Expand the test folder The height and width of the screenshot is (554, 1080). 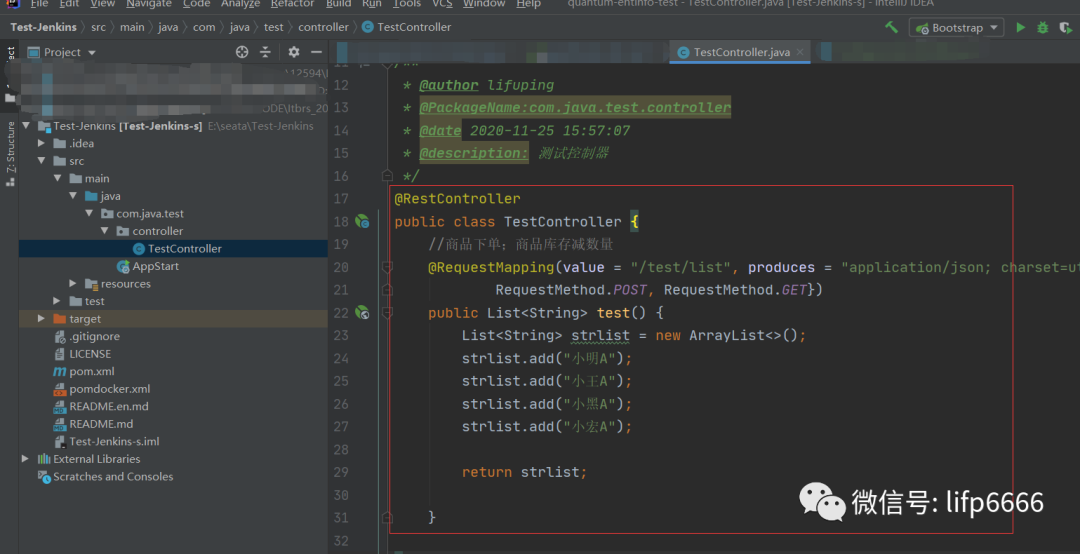tap(57, 301)
